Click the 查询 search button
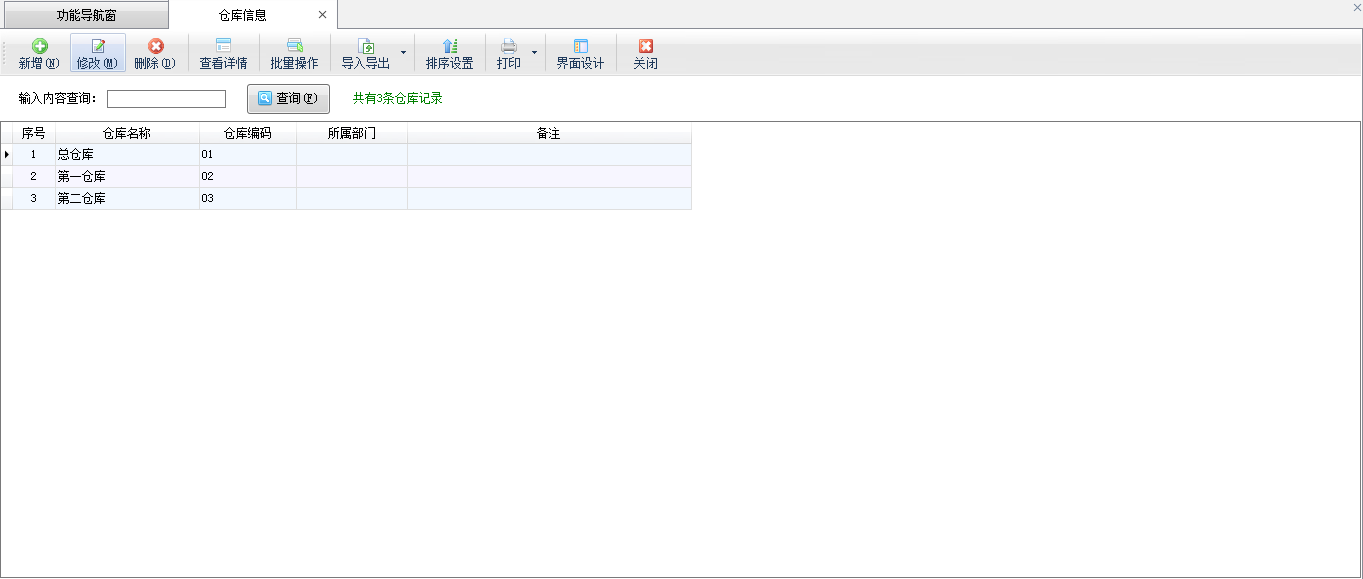Screen dimensions: 1363x579 click(288, 99)
